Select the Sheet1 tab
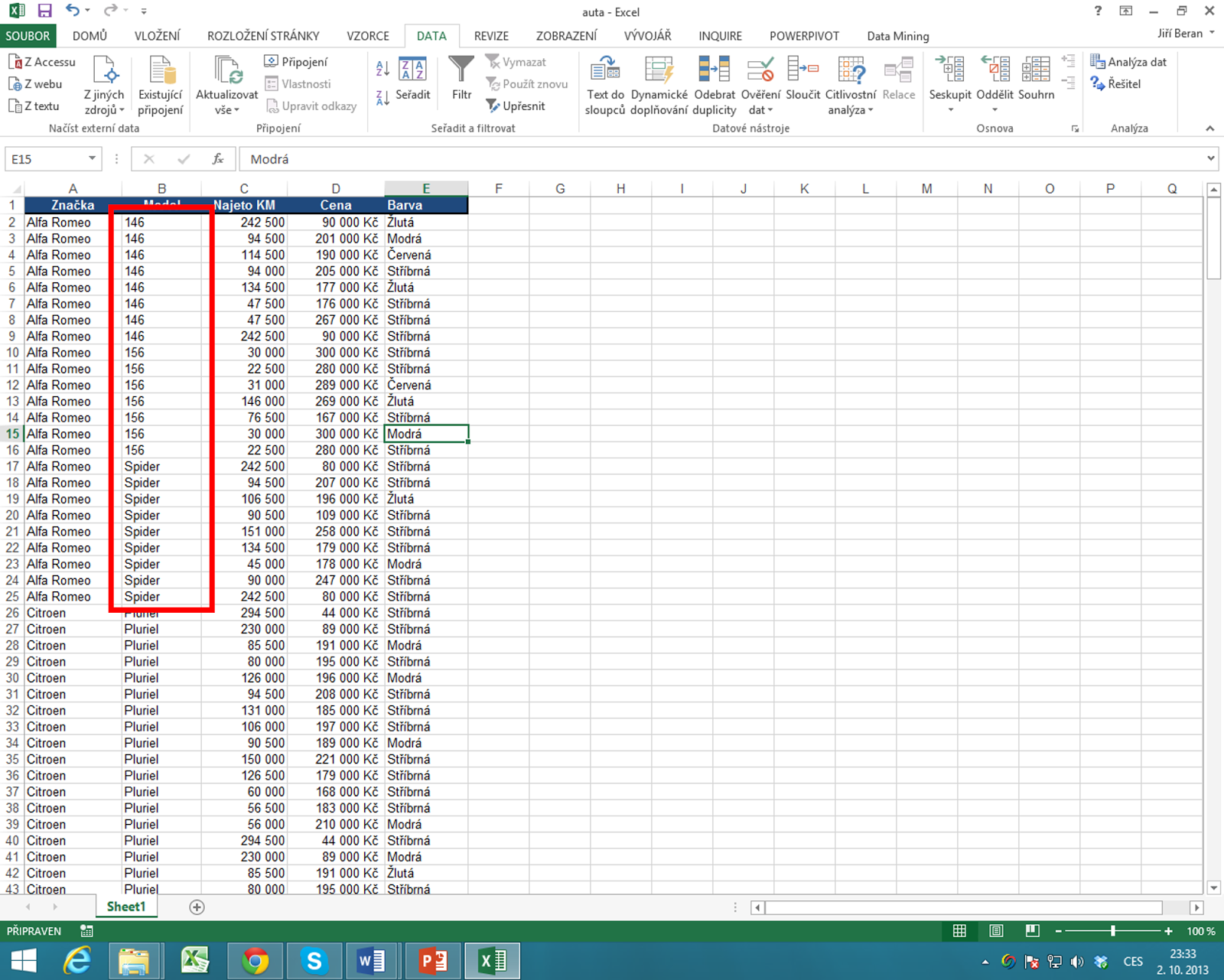 tap(126, 907)
